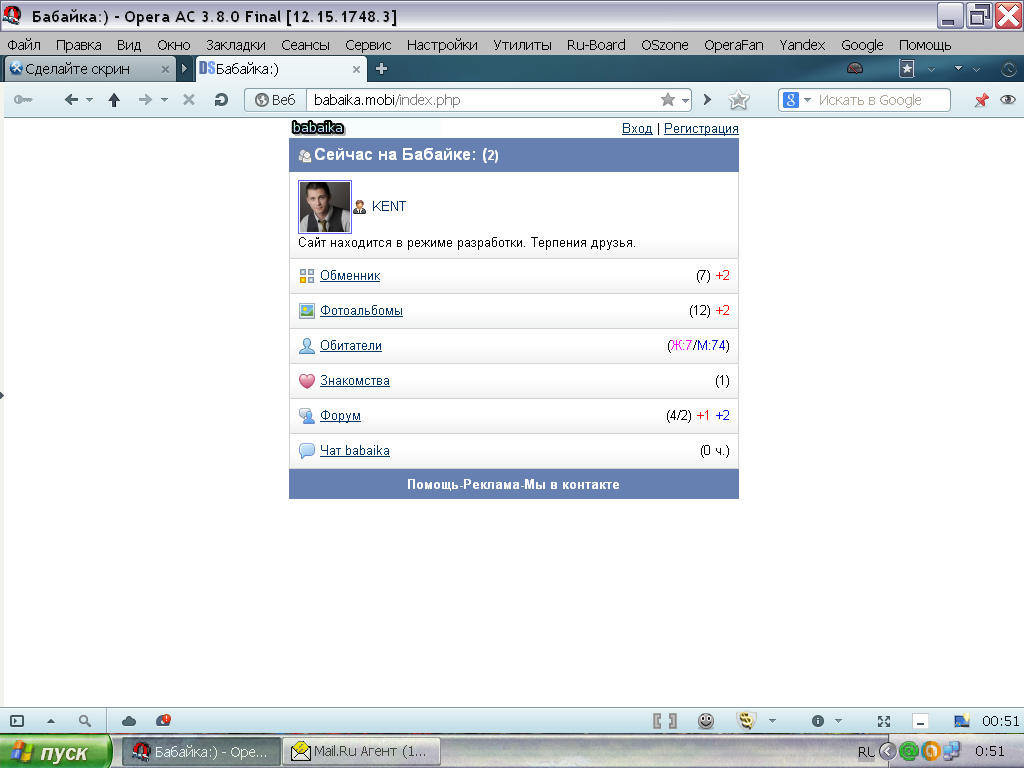Click the Up one level arrow icon

(x=114, y=100)
